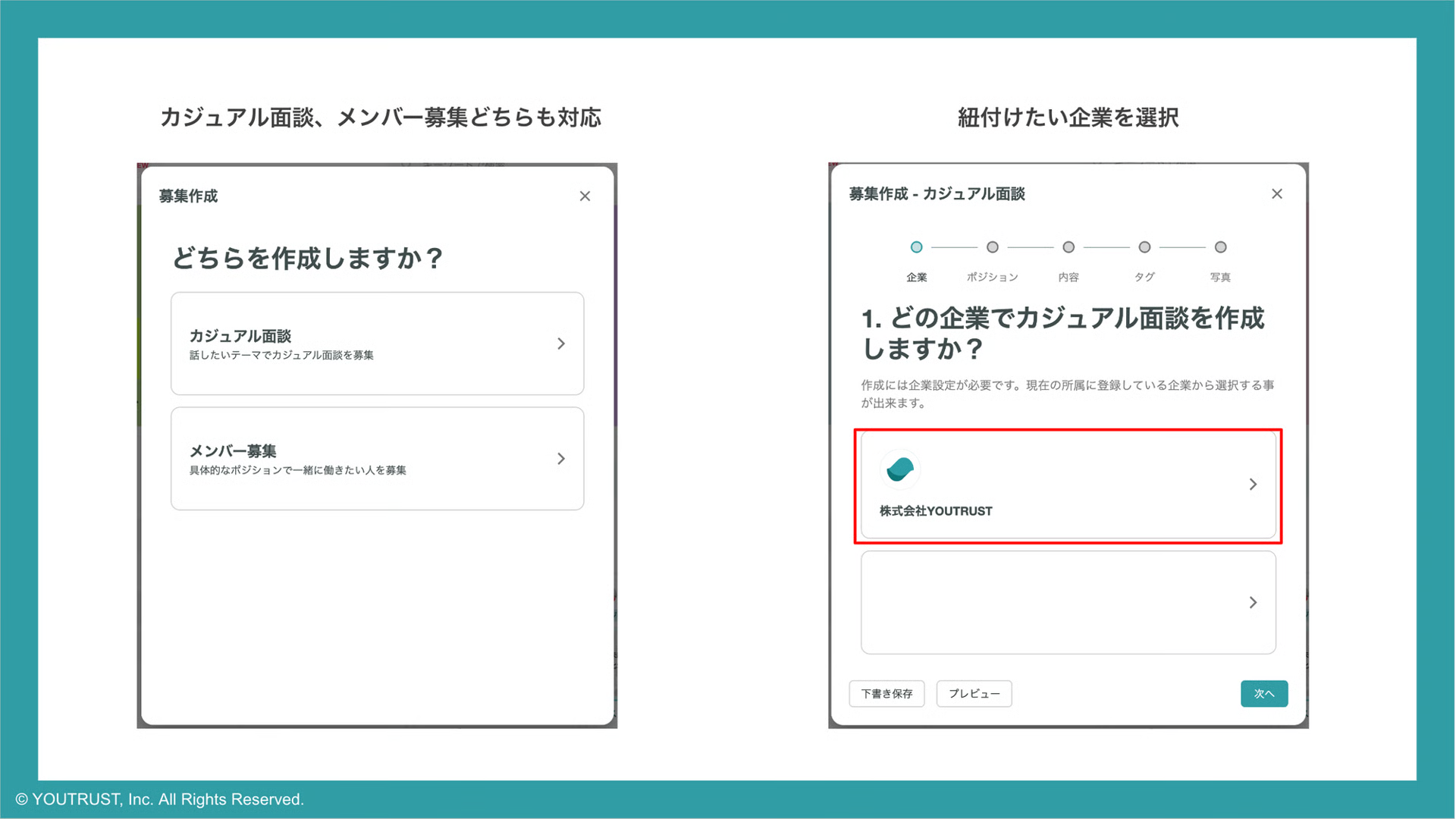The image size is (1456, 819).
Task: Click the プレビュー button
Action: [x=974, y=693]
